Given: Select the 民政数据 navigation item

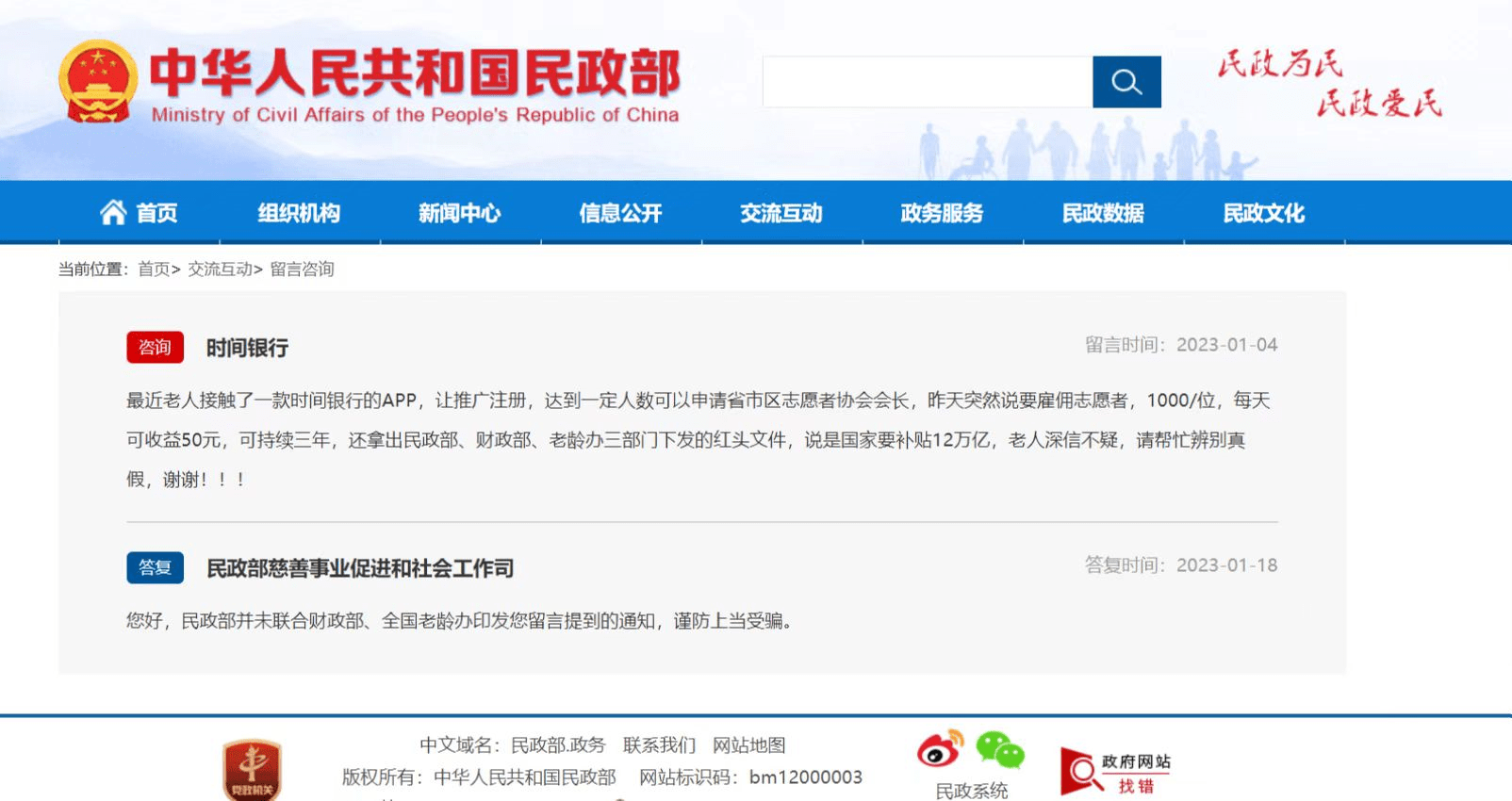Looking at the screenshot, I should click(x=1103, y=213).
